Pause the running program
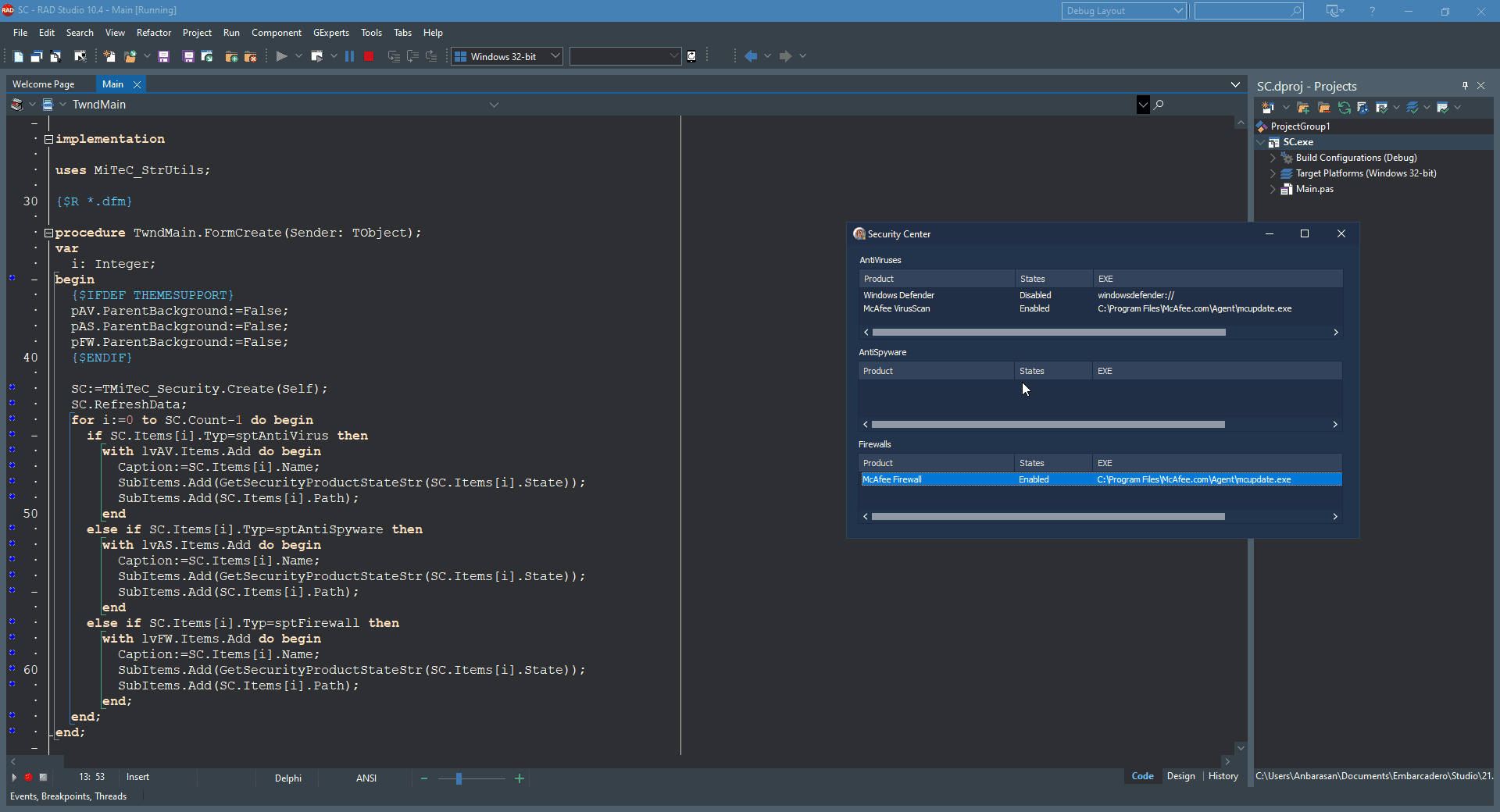Viewport: 1500px width, 812px height. pos(349,56)
